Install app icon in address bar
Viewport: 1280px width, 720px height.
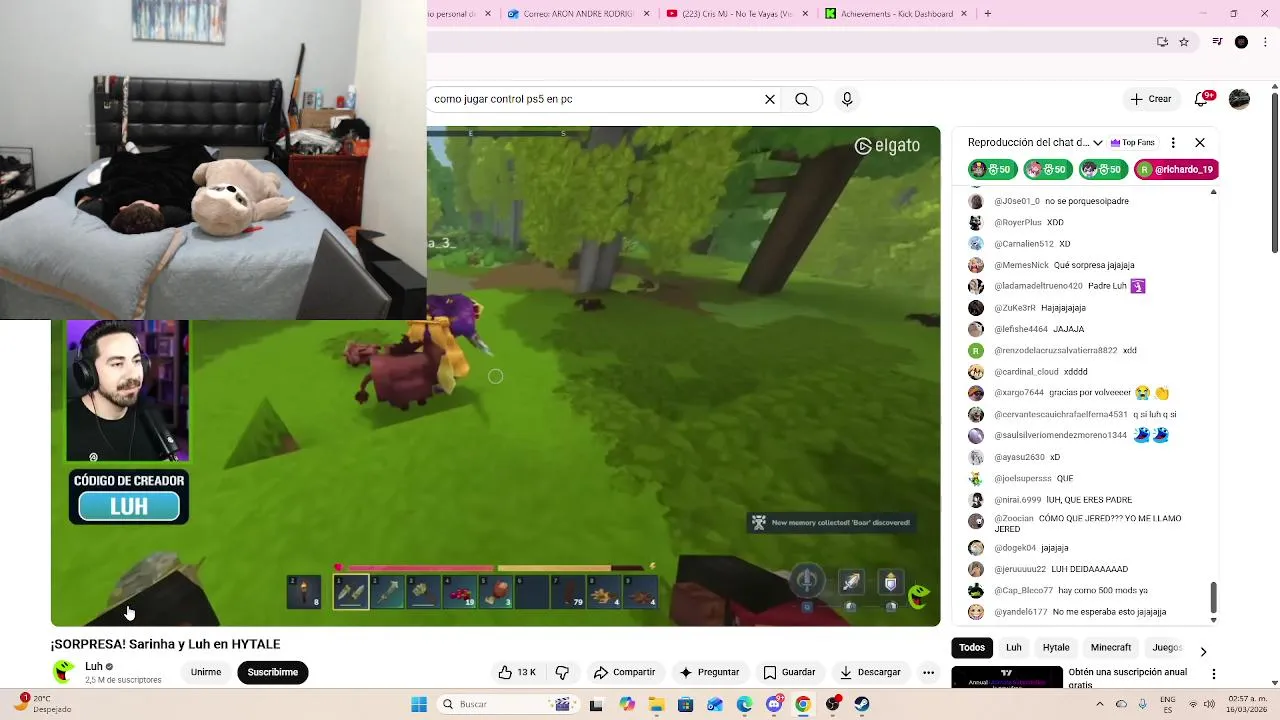[1162, 42]
